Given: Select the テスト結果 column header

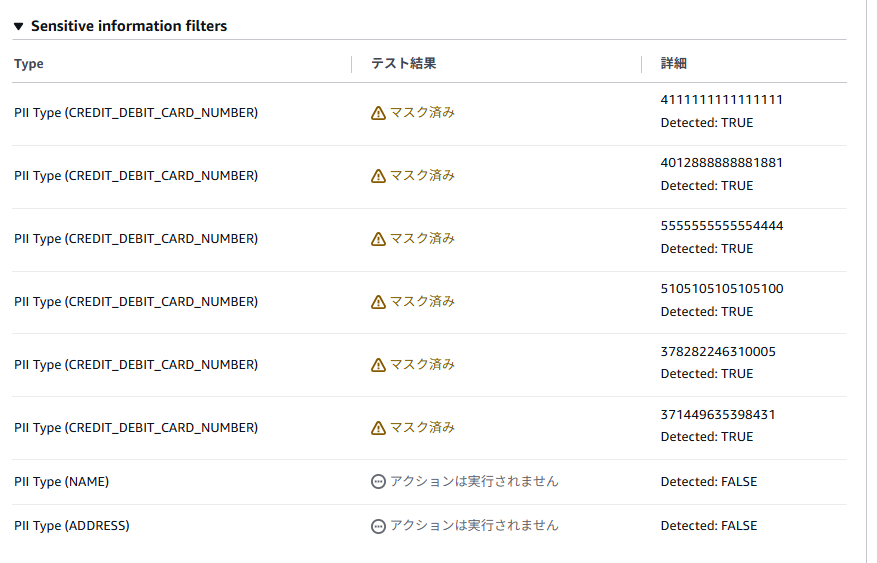Looking at the screenshot, I should 403,64.
